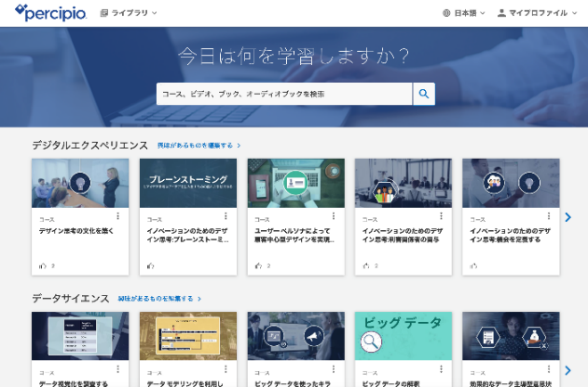The height and width of the screenshot is (387, 588).
Task: Like the ユーザーペルソナ course card
Action: point(258,266)
